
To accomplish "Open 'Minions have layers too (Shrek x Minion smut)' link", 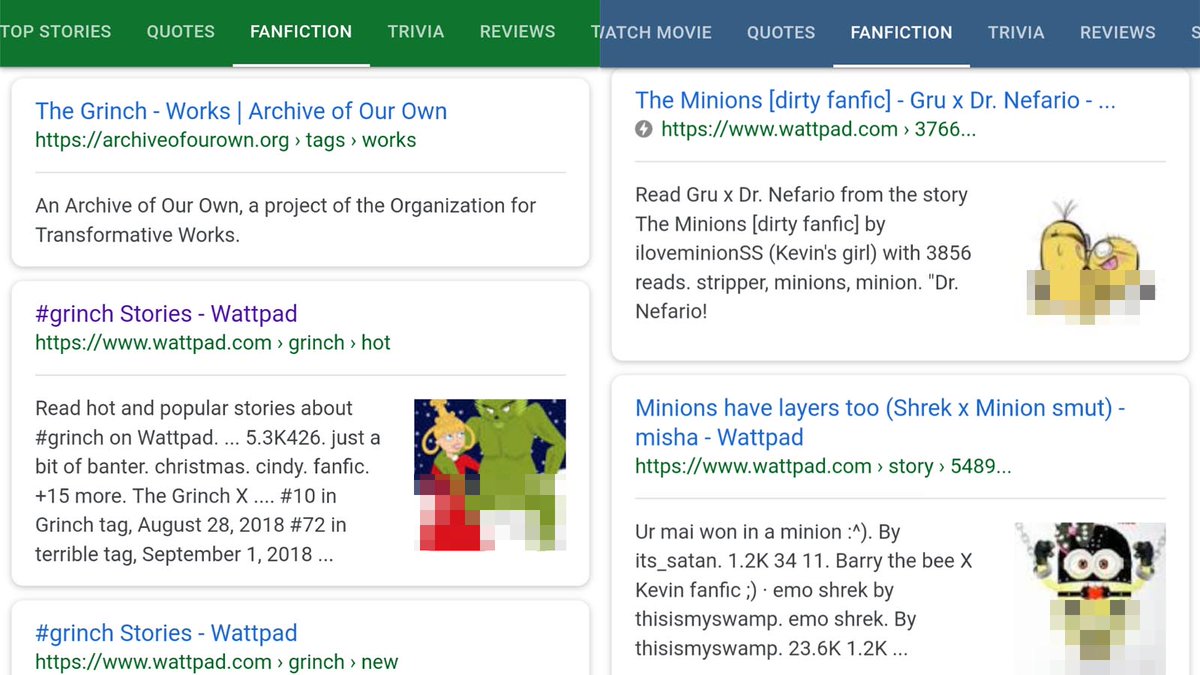I will pos(880,422).
